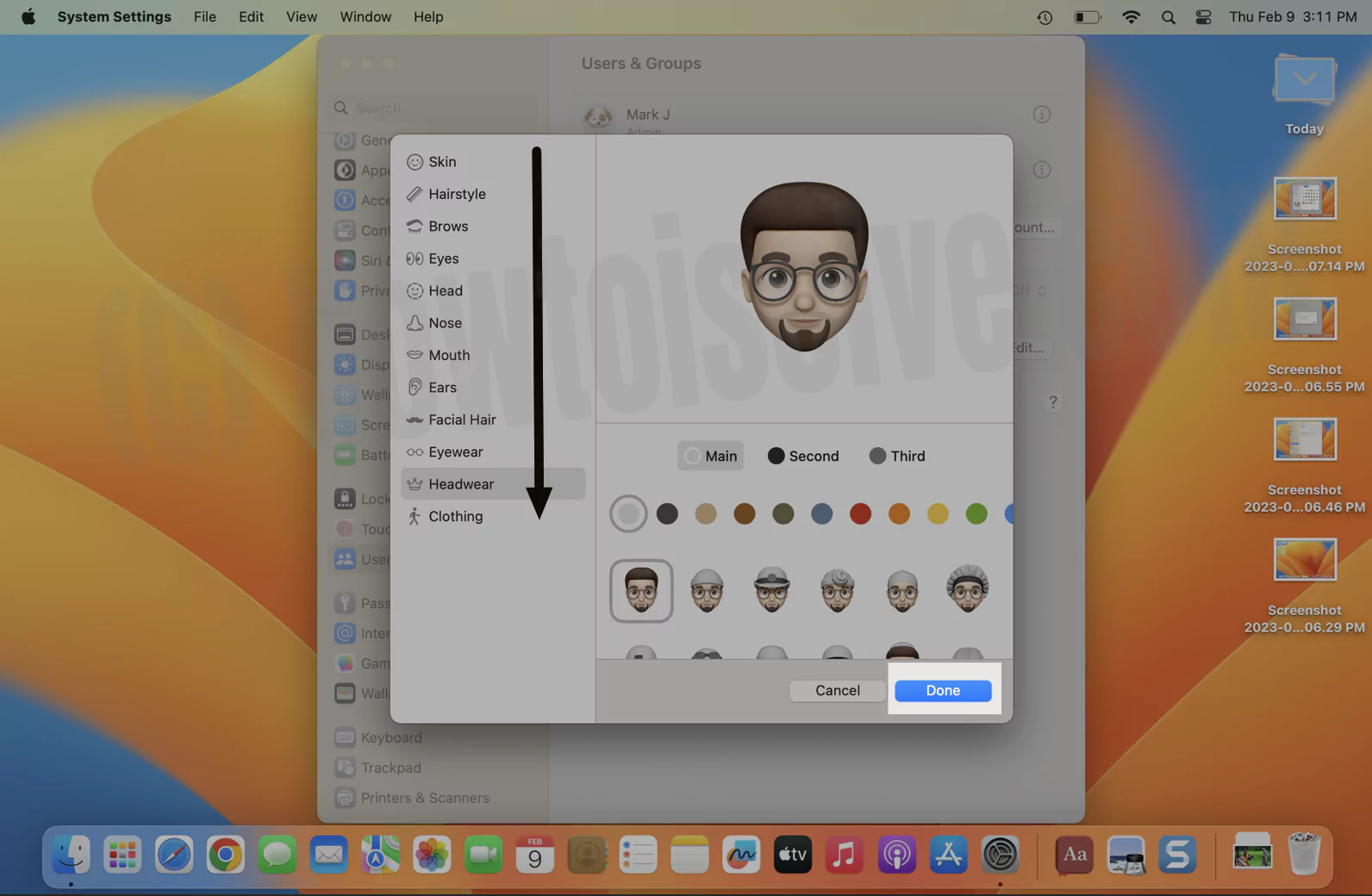Select the Mouth category
The height and width of the screenshot is (896, 1372).
click(x=493, y=355)
